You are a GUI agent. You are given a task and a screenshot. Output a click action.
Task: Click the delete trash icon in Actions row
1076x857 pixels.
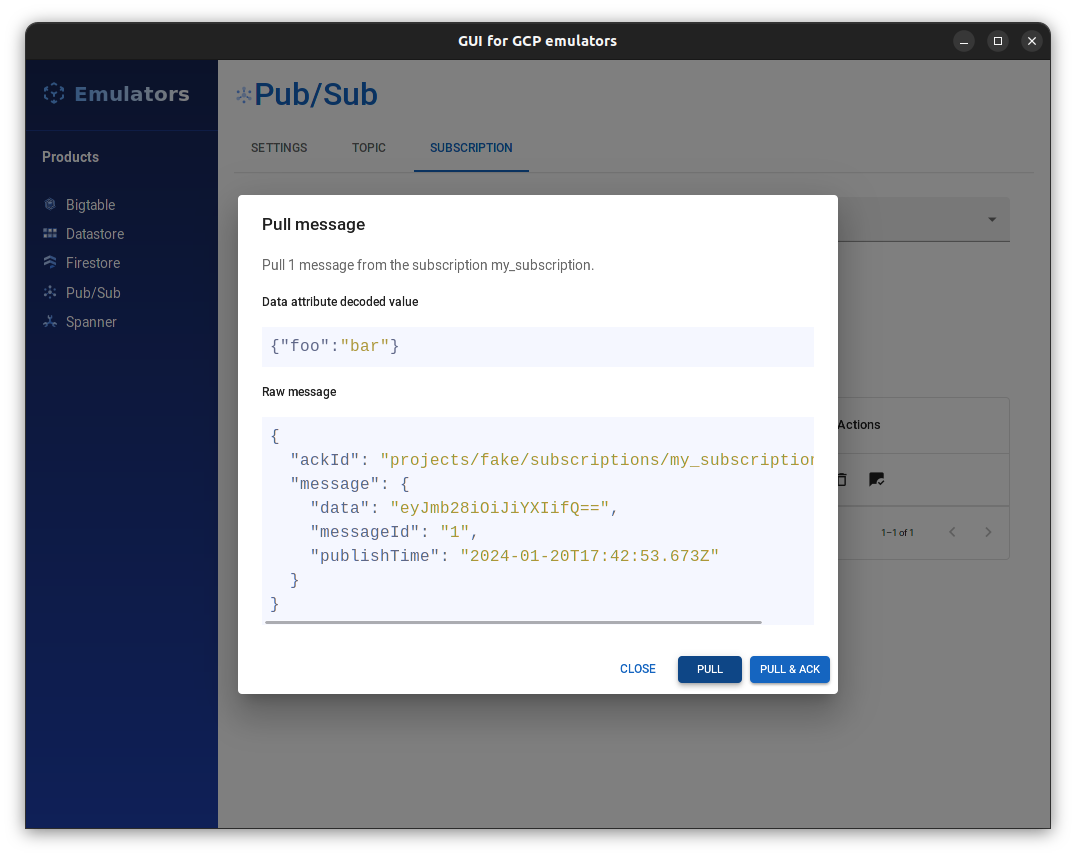coord(842,480)
